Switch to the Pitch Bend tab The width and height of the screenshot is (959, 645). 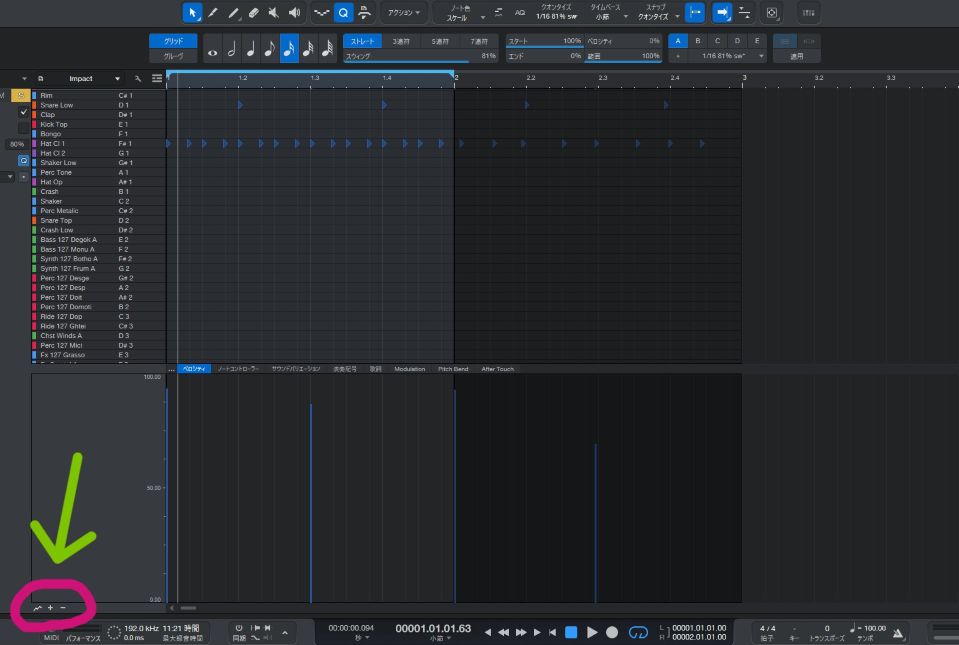452,369
